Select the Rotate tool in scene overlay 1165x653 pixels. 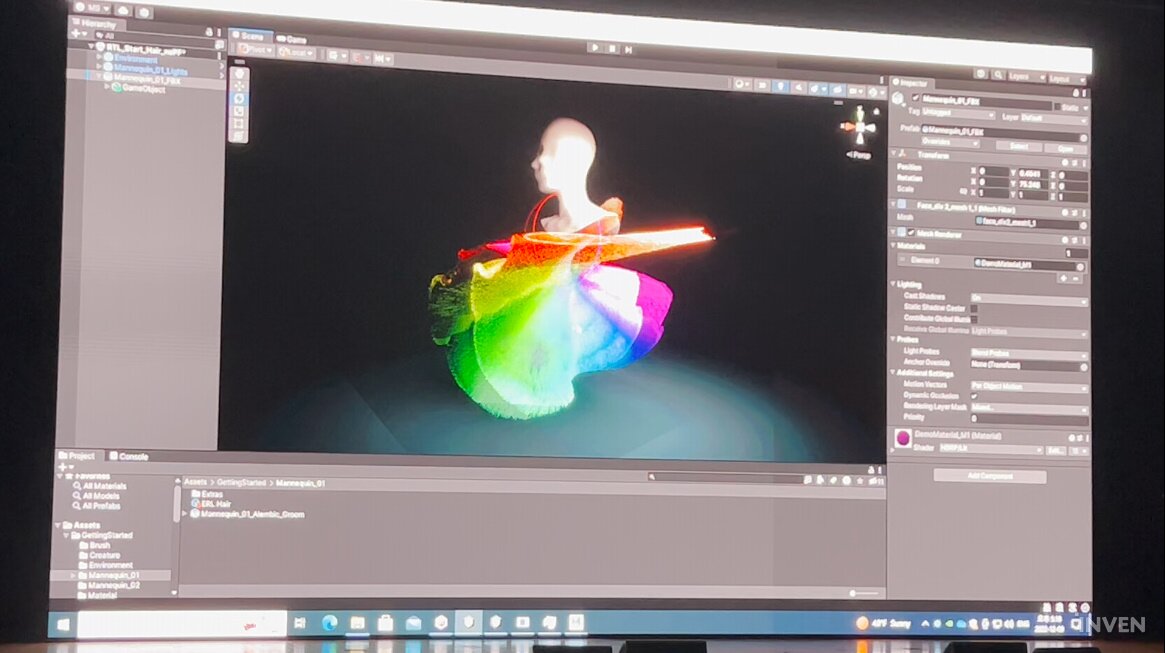pyautogui.click(x=238, y=98)
